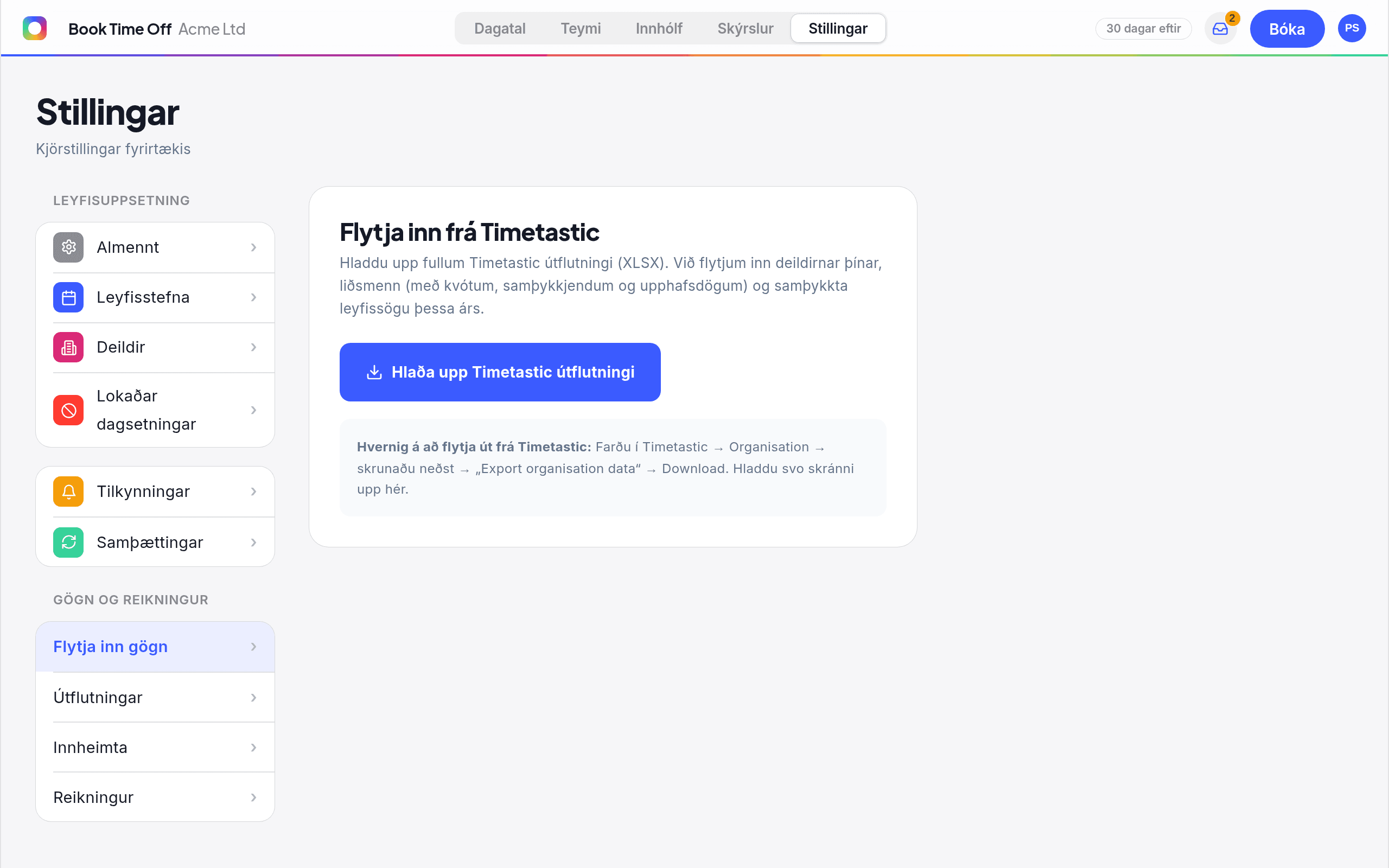Click the GÖGN OG REIKNINGUR section label
This screenshot has height=868, width=1389.
point(131,600)
